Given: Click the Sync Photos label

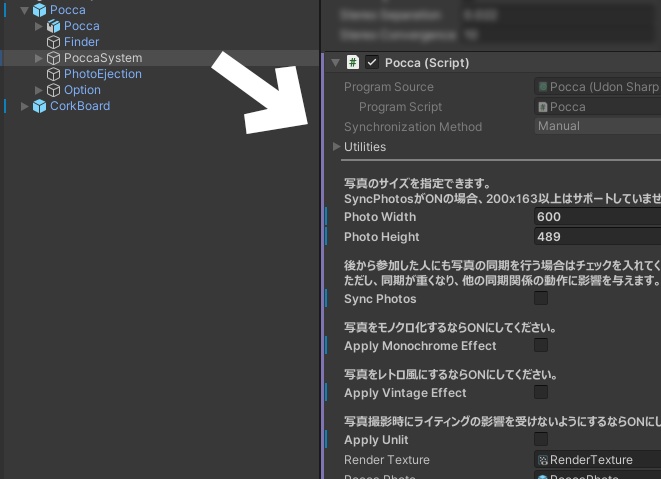Looking at the screenshot, I should tap(380, 299).
